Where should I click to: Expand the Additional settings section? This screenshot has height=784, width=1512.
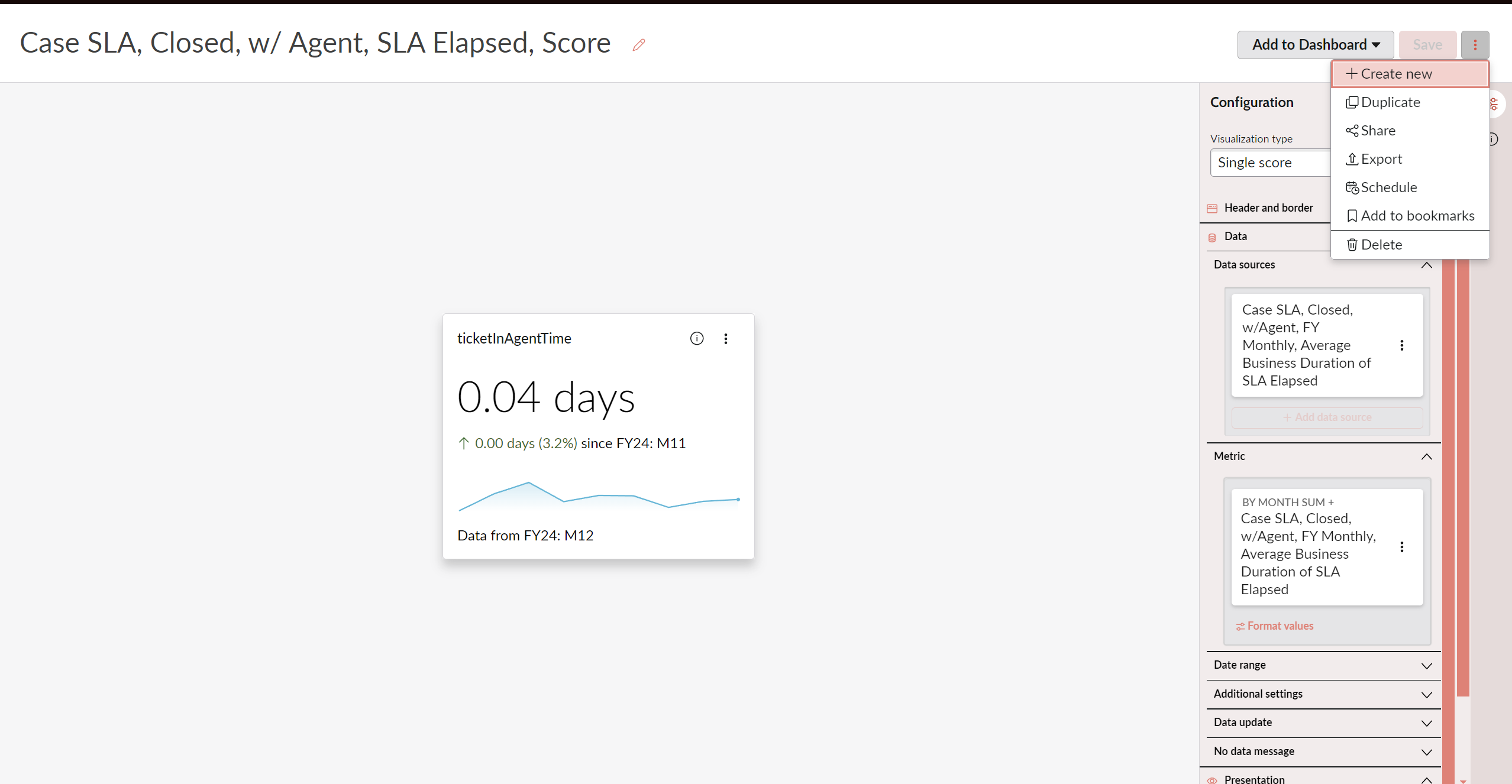tap(1426, 695)
